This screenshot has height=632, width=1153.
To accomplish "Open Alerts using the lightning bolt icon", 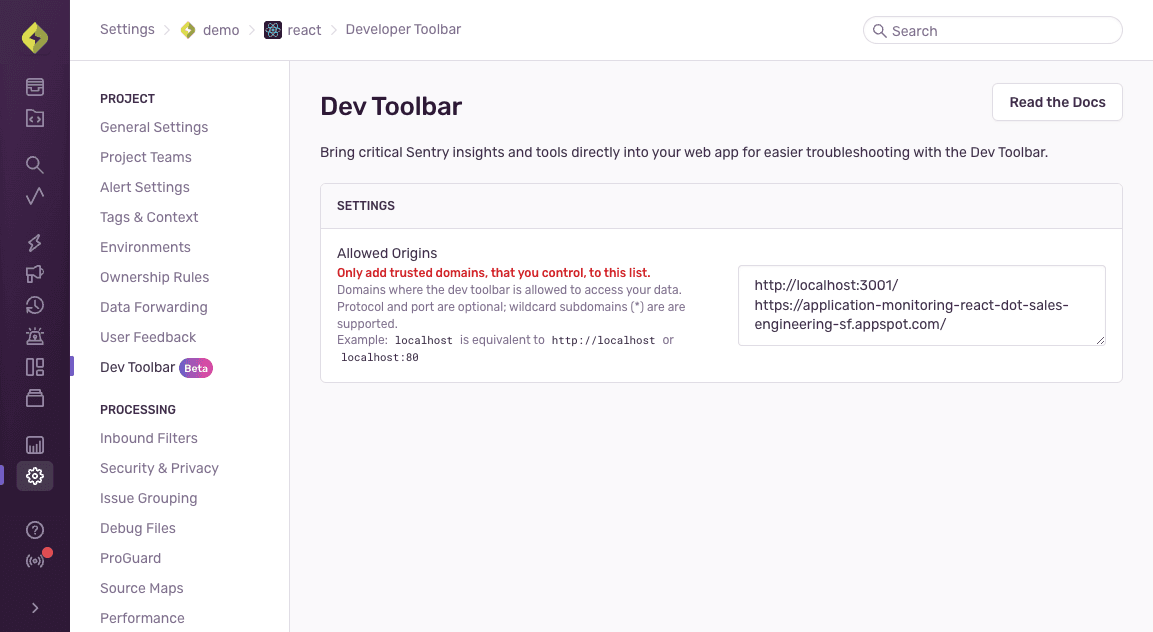I will [x=35, y=243].
